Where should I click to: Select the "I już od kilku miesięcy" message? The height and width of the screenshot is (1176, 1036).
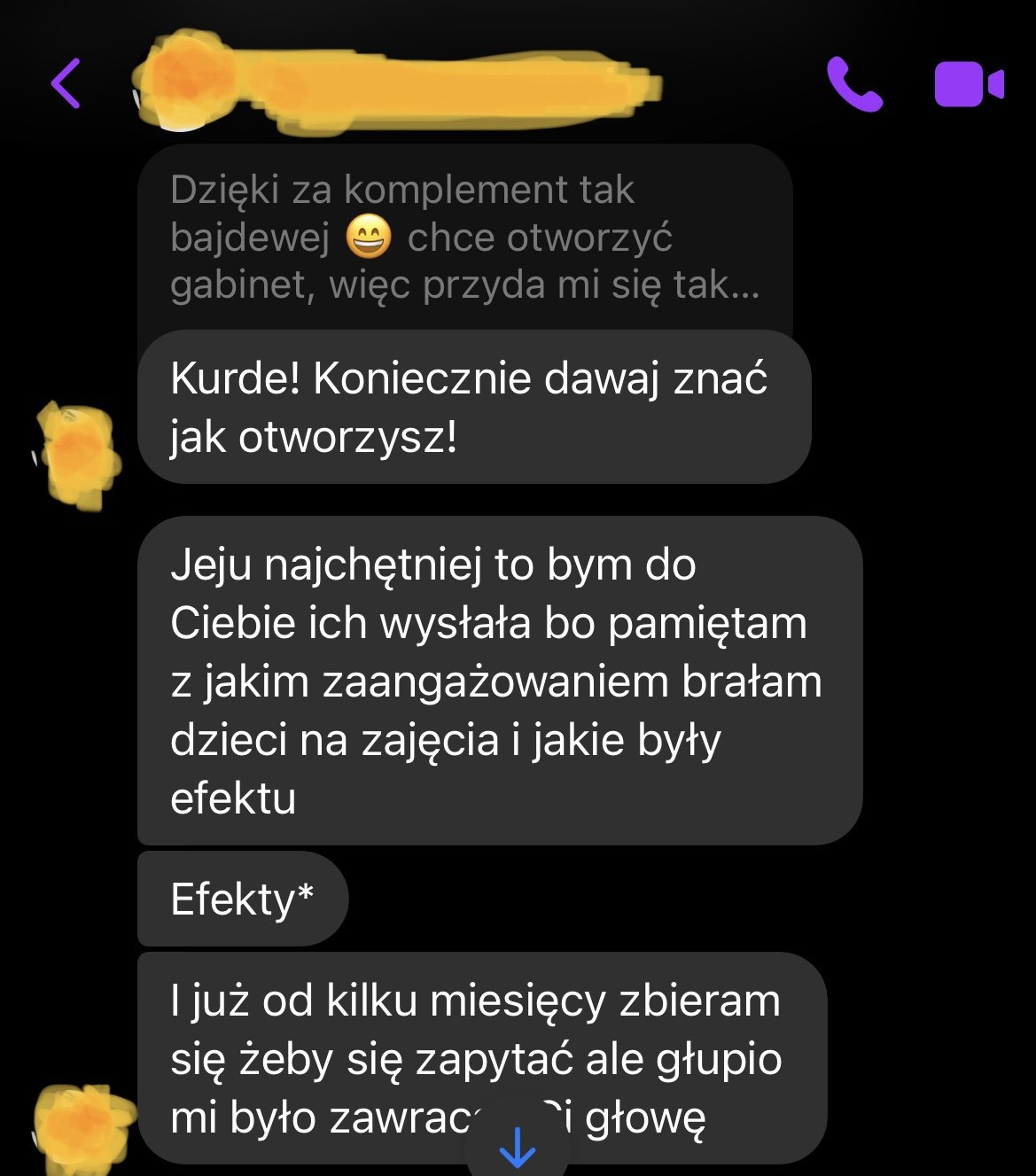pyautogui.click(x=482, y=1058)
